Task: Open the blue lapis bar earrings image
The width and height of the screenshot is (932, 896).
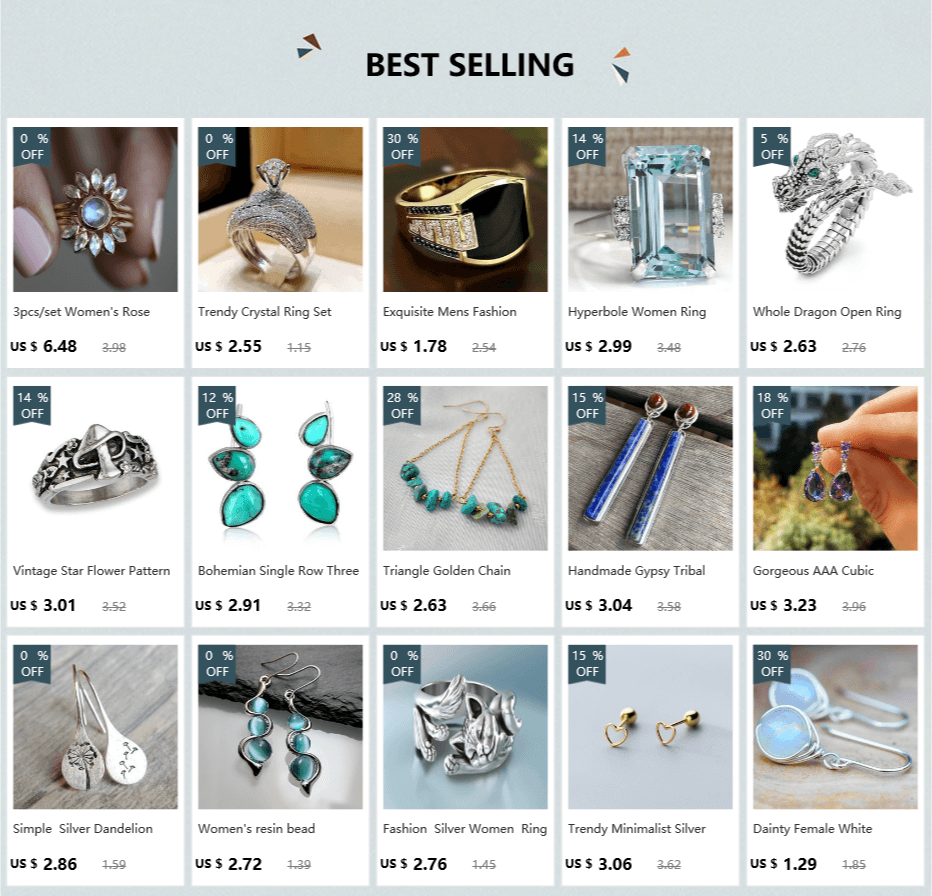Action: 650,469
